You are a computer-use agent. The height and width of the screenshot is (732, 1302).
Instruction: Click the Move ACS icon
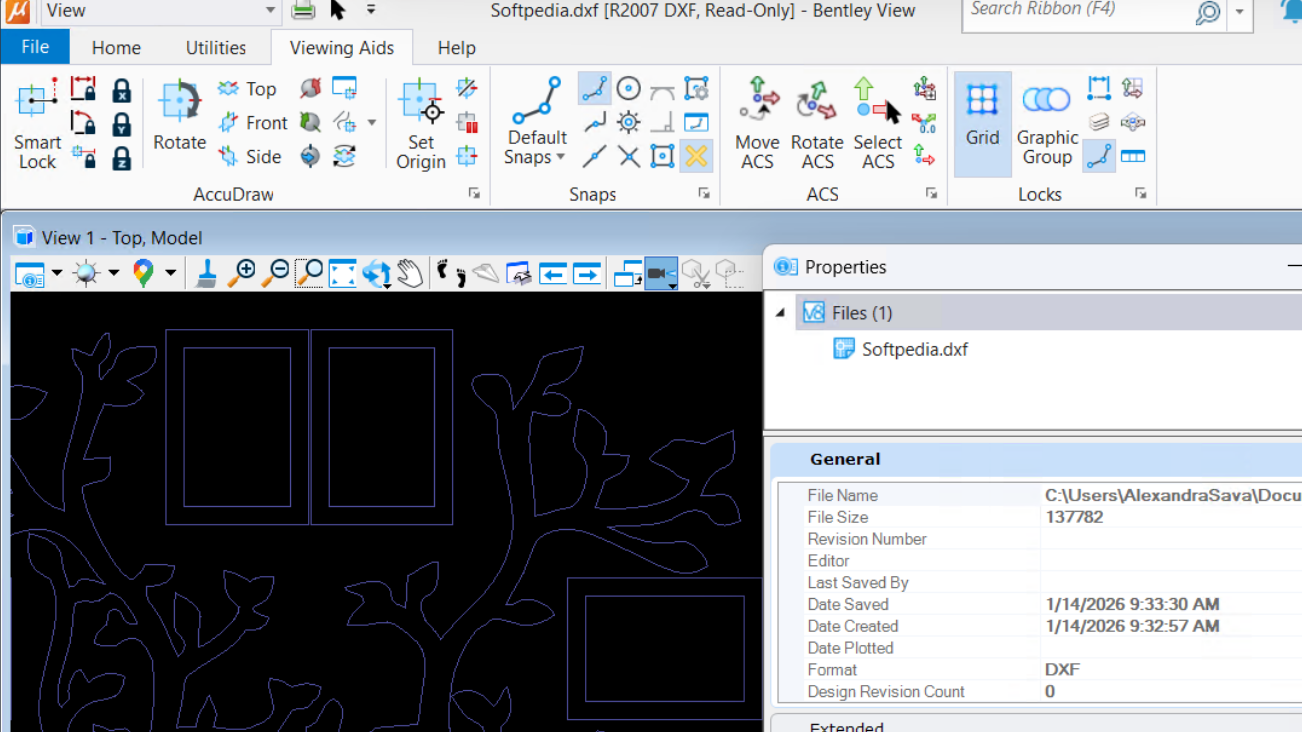[757, 124]
